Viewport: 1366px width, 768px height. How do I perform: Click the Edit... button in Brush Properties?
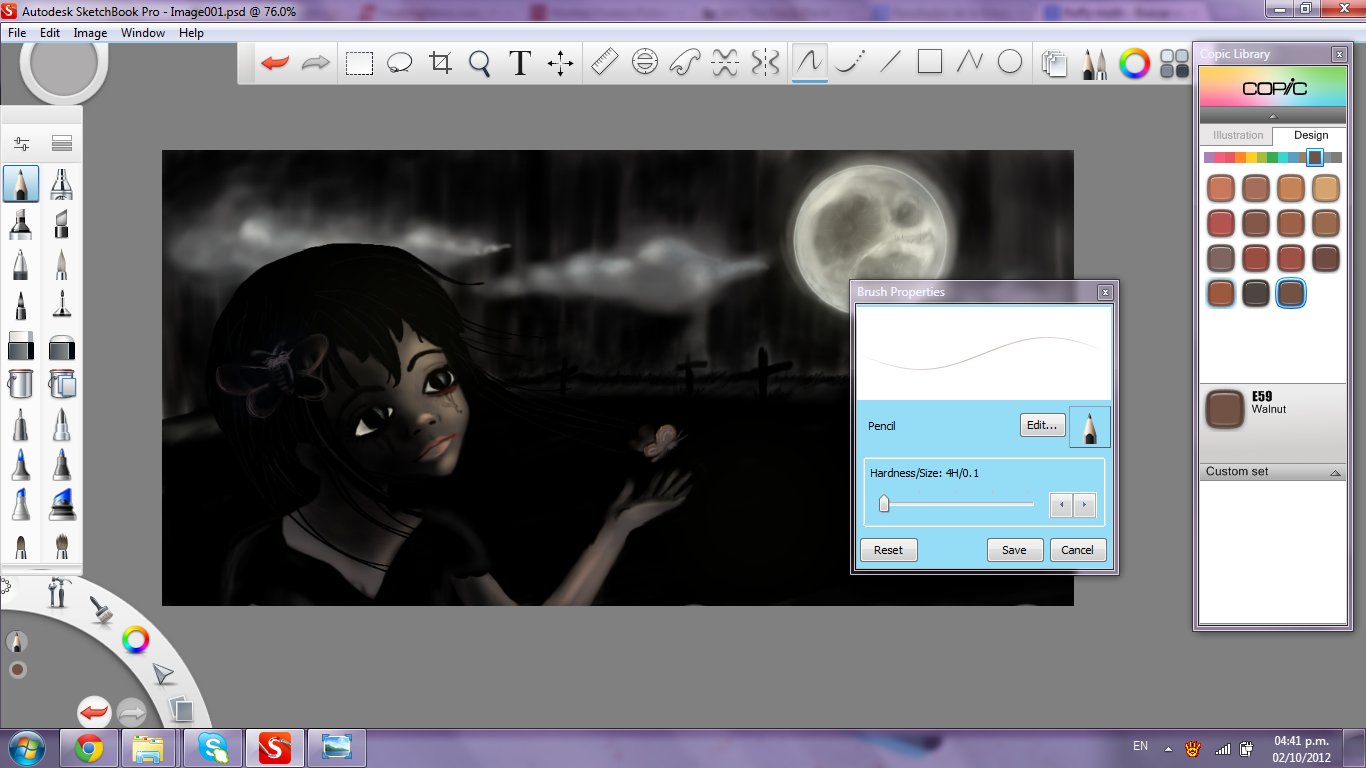[x=1042, y=425]
